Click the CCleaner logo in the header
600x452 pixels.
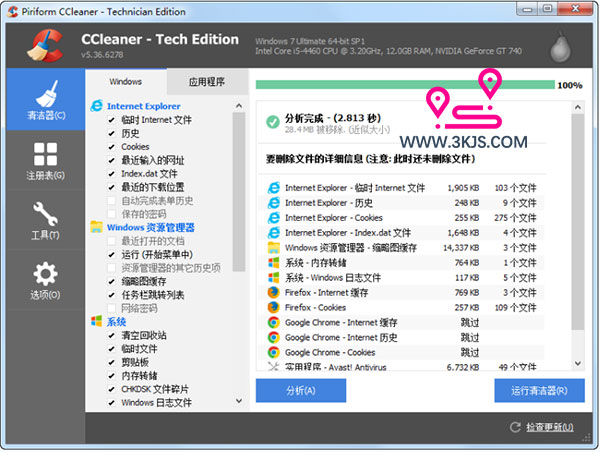(x=45, y=46)
